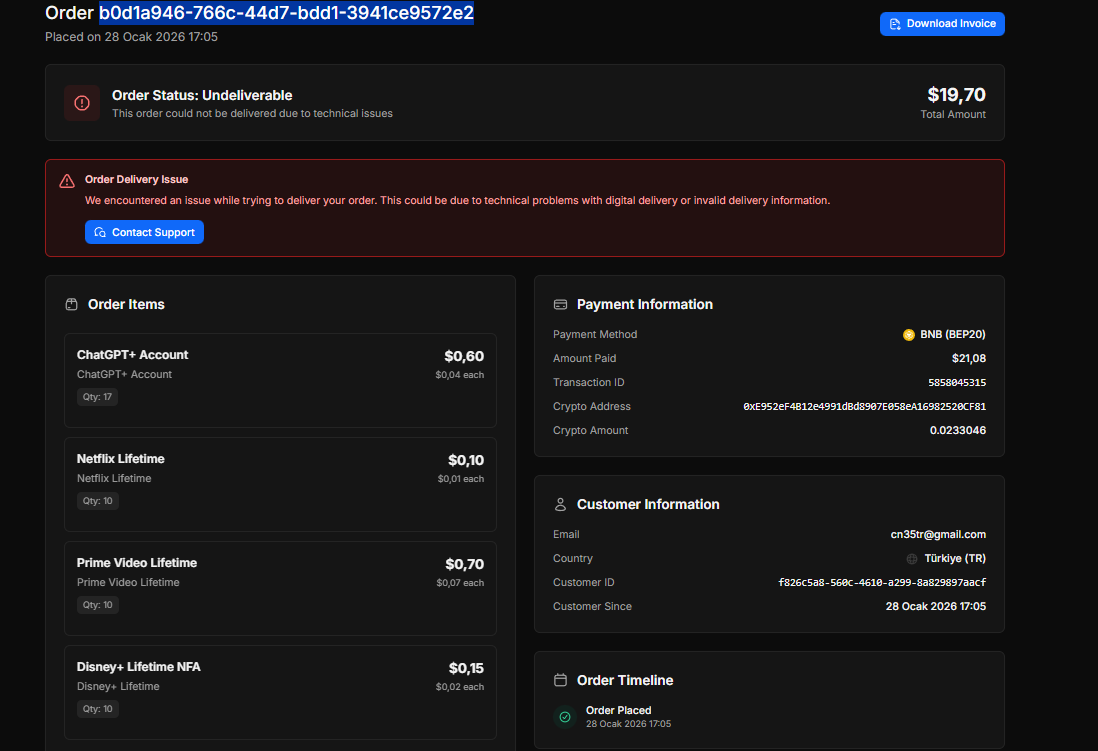
Task: Click the $0,10 Netflix price
Action: point(466,460)
